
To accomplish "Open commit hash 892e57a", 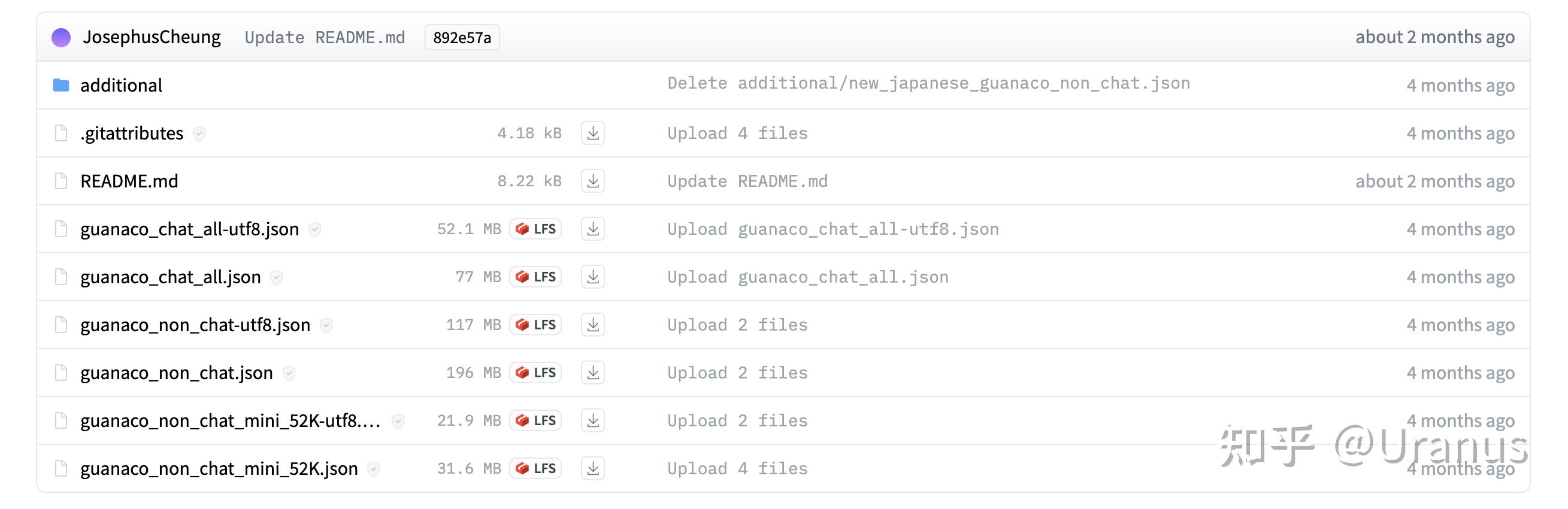I will click(x=461, y=38).
